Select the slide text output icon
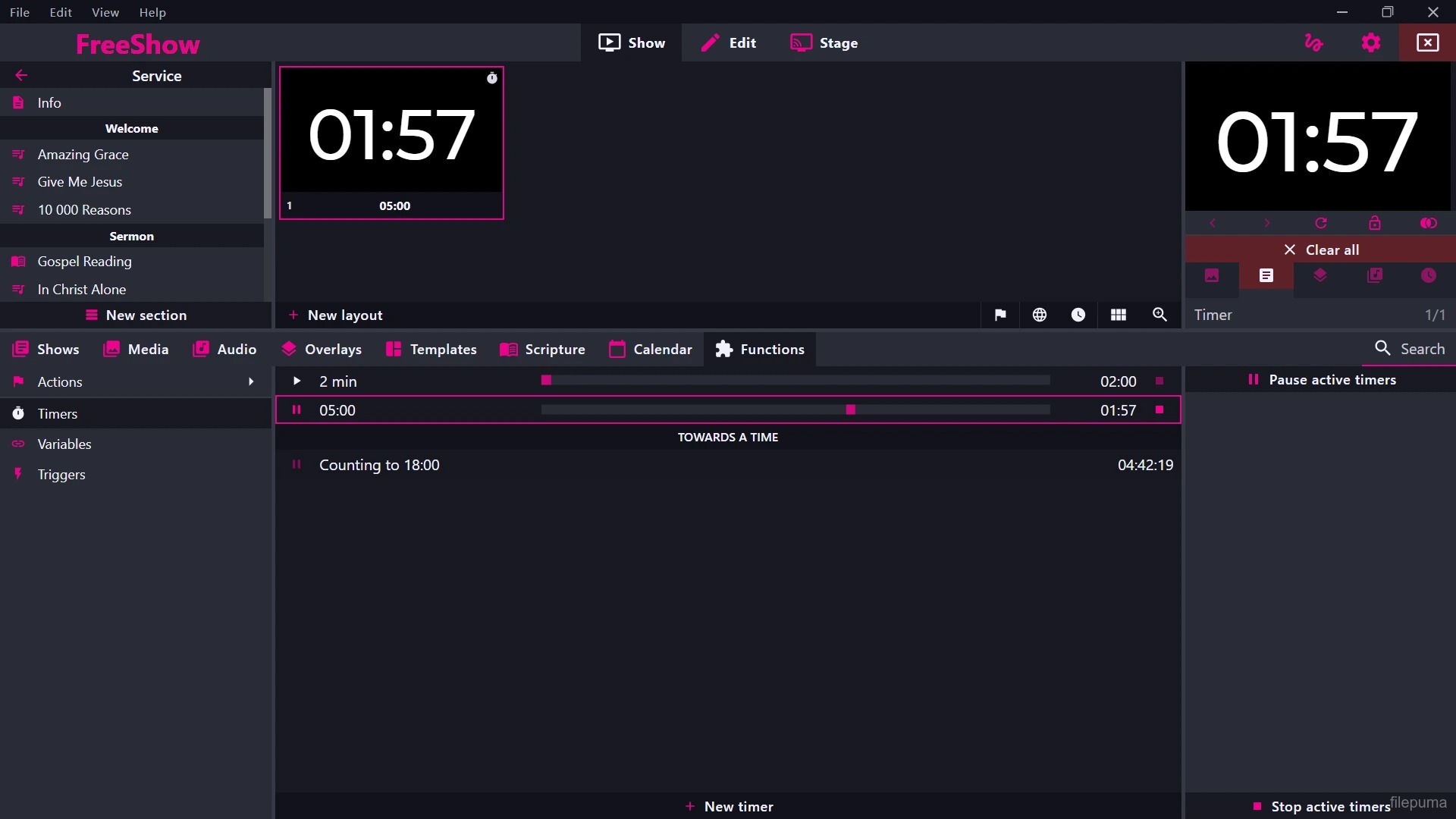Screen dimensions: 1456x819 pyautogui.click(x=1266, y=276)
